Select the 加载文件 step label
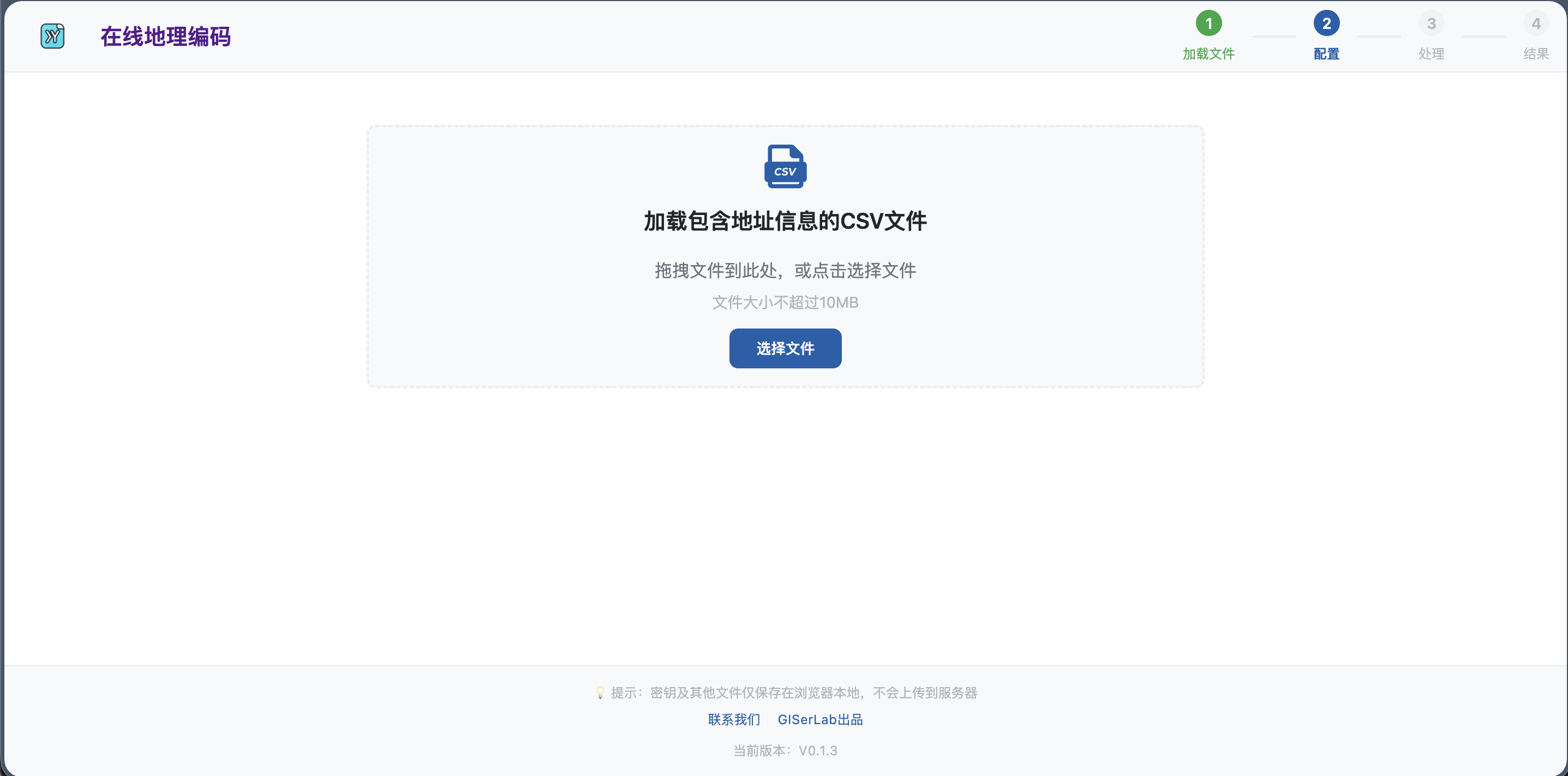 [x=1209, y=53]
